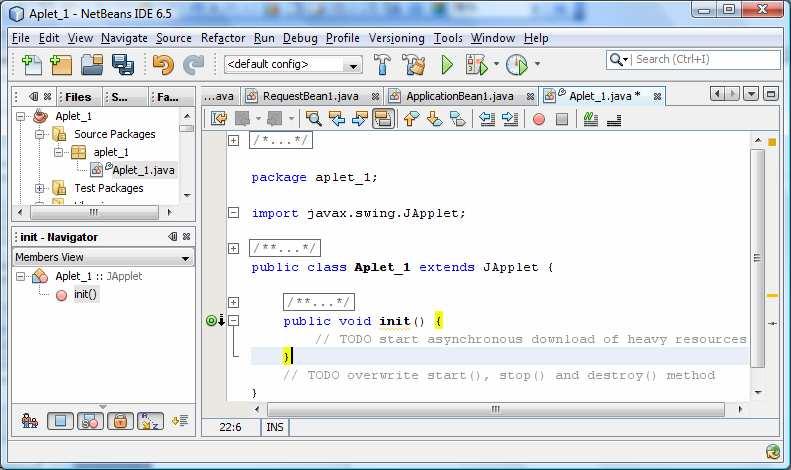The height and width of the screenshot is (470, 791).
Task: Save all files icon
Action: tap(123, 65)
